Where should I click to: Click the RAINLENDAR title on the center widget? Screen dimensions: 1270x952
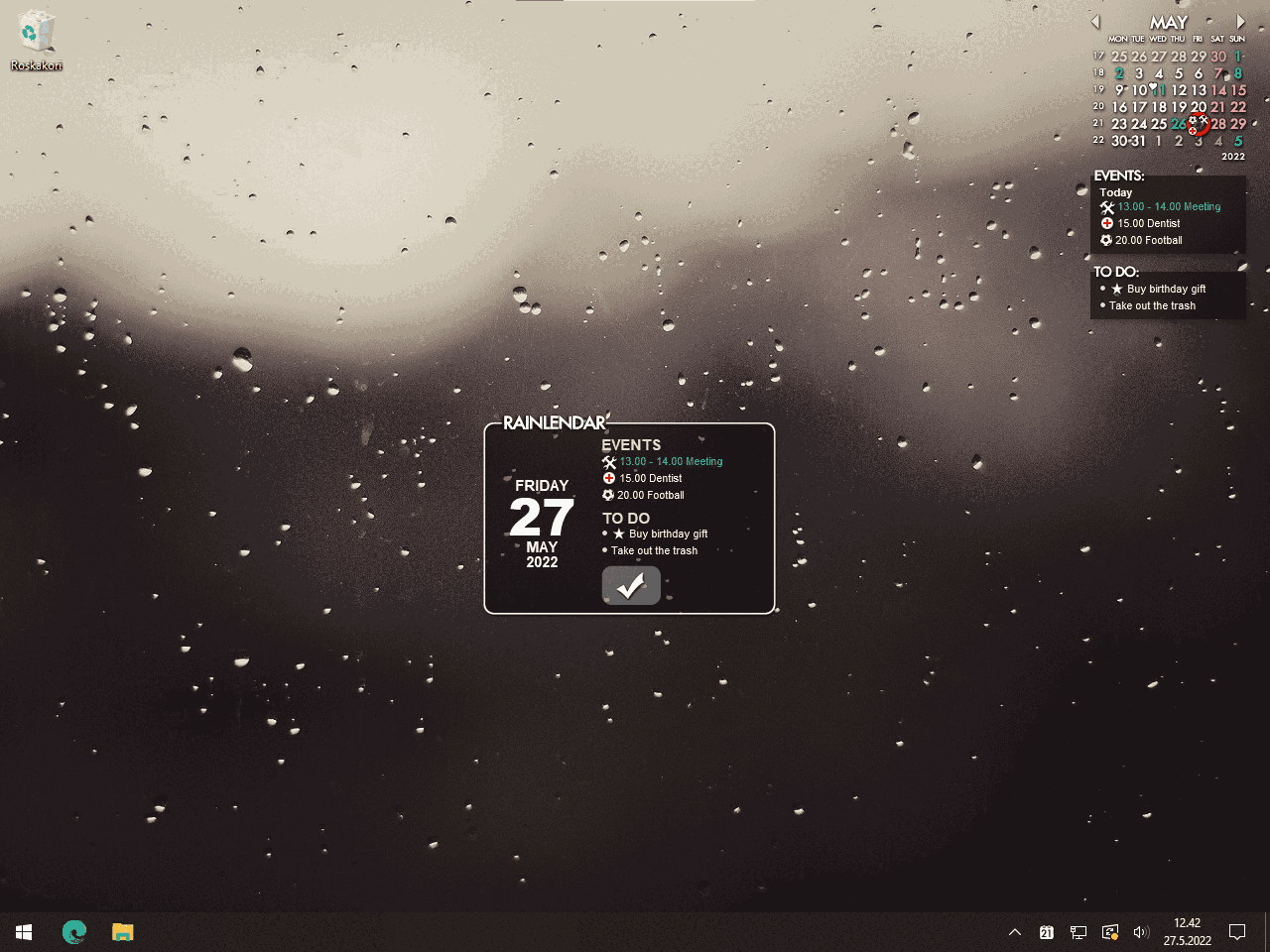pos(554,423)
